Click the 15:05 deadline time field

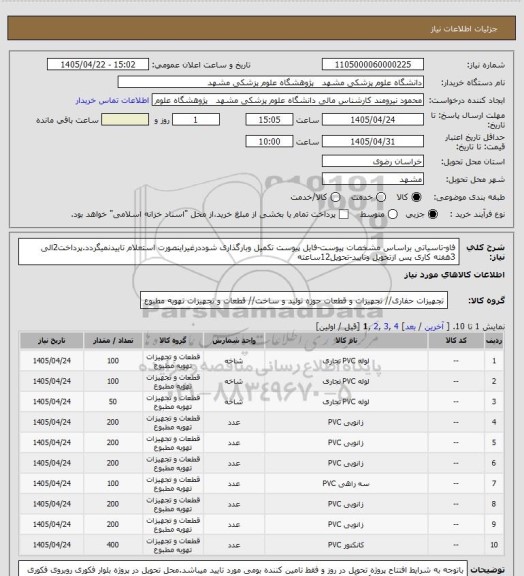click(269, 120)
